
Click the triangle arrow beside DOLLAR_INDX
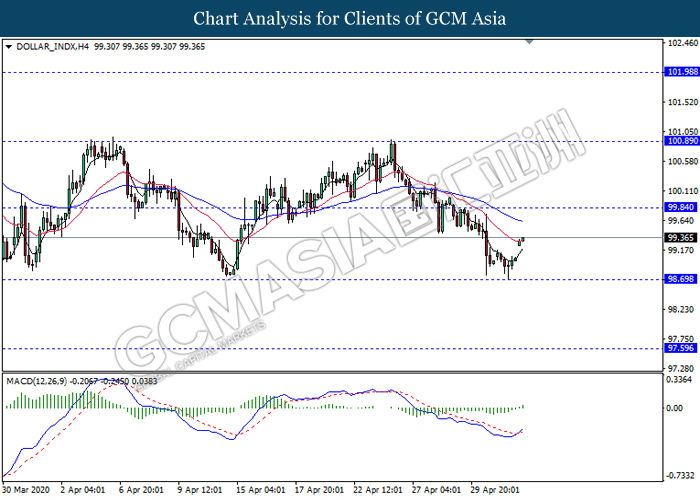9,46
